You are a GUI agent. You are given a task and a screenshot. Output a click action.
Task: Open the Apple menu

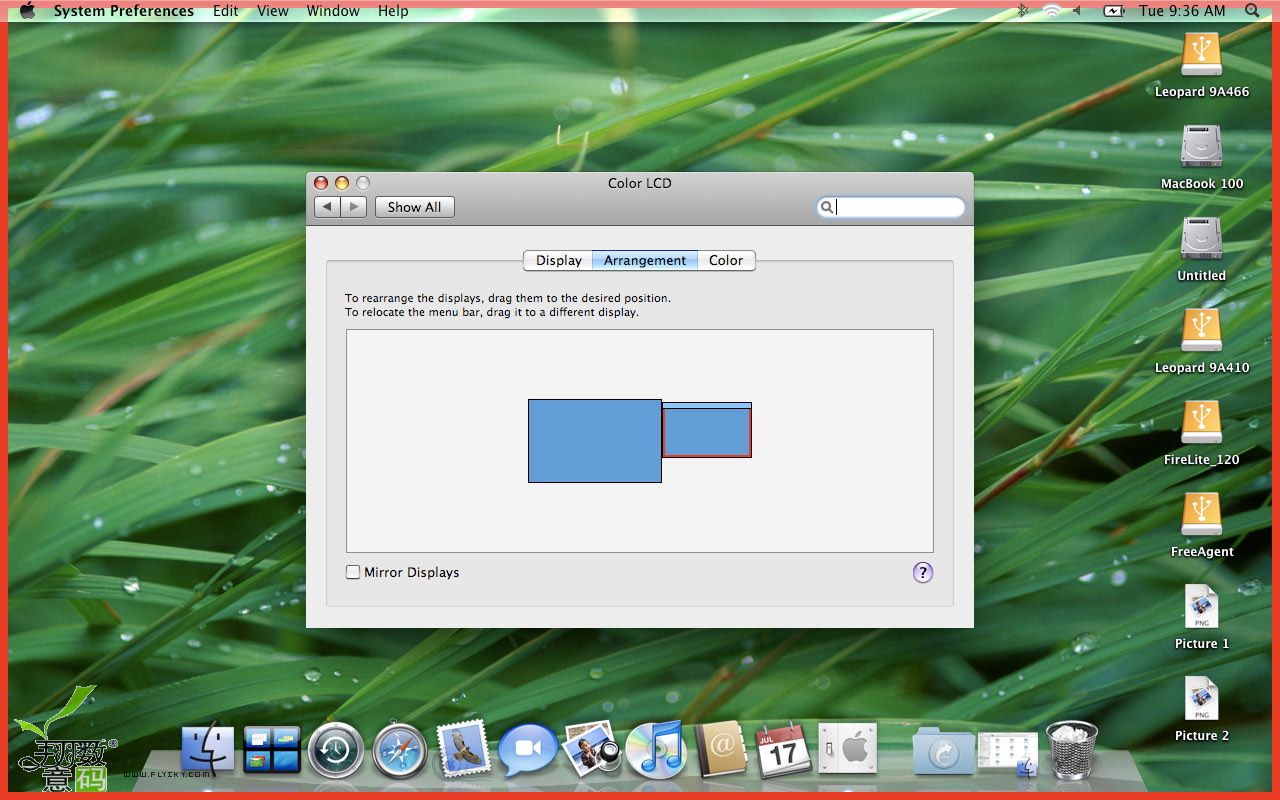27,11
